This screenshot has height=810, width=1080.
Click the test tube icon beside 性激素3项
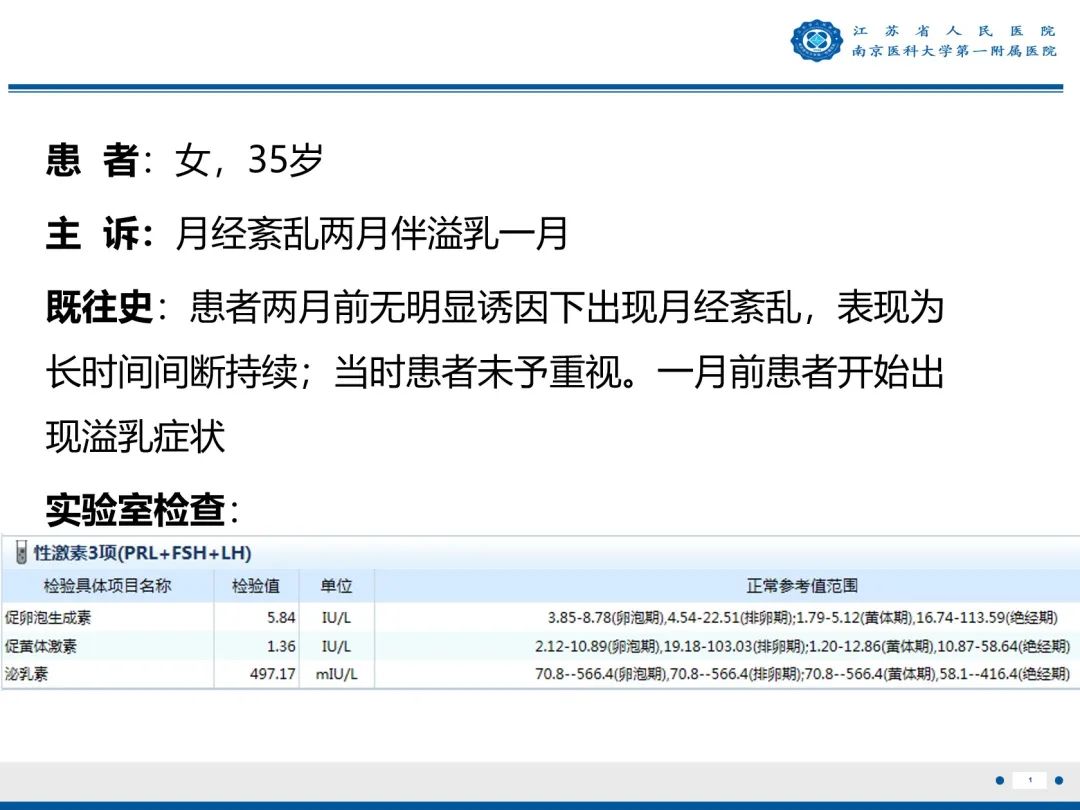point(21,552)
